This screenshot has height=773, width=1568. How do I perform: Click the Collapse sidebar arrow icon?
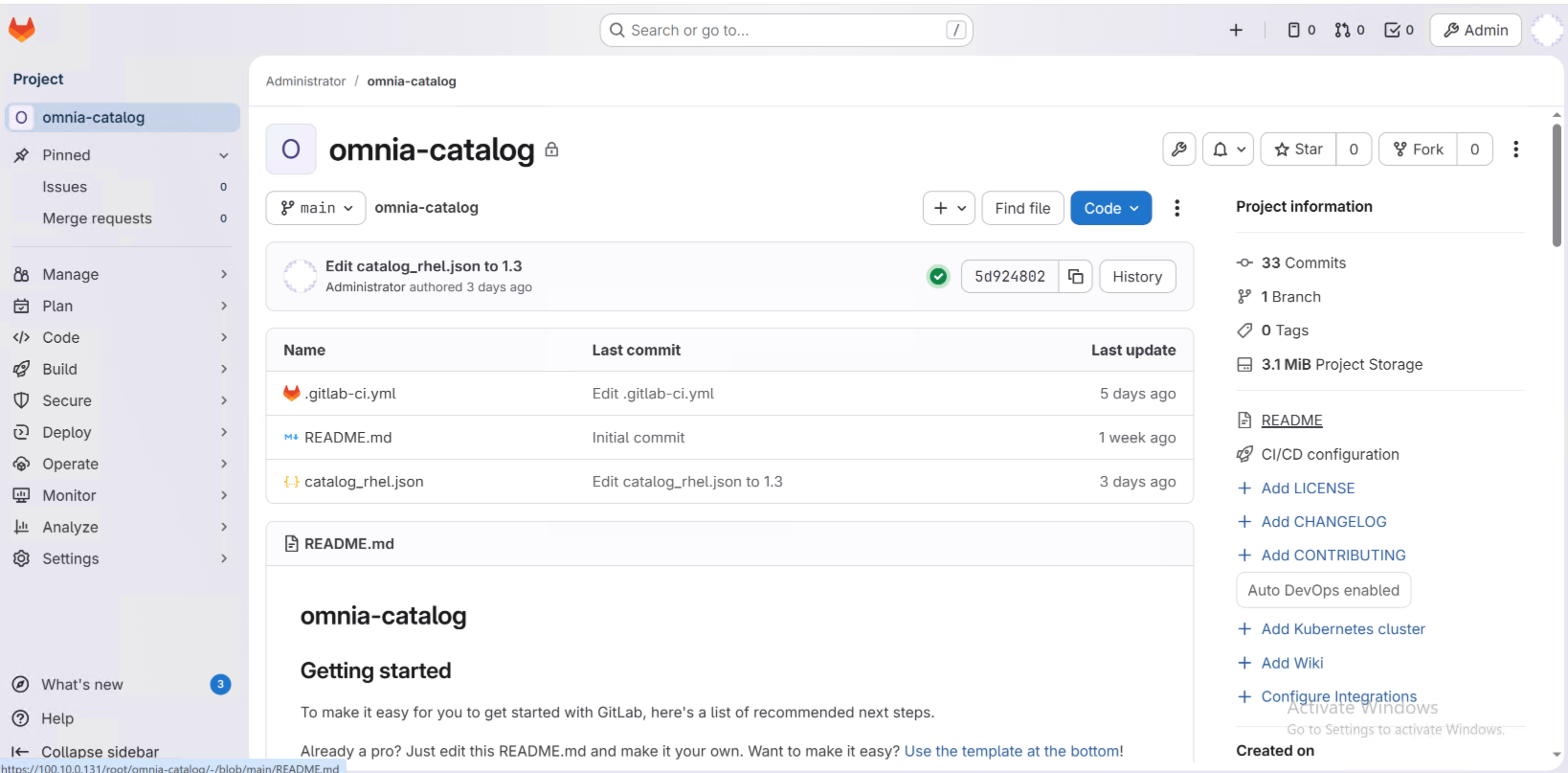(20, 751)
